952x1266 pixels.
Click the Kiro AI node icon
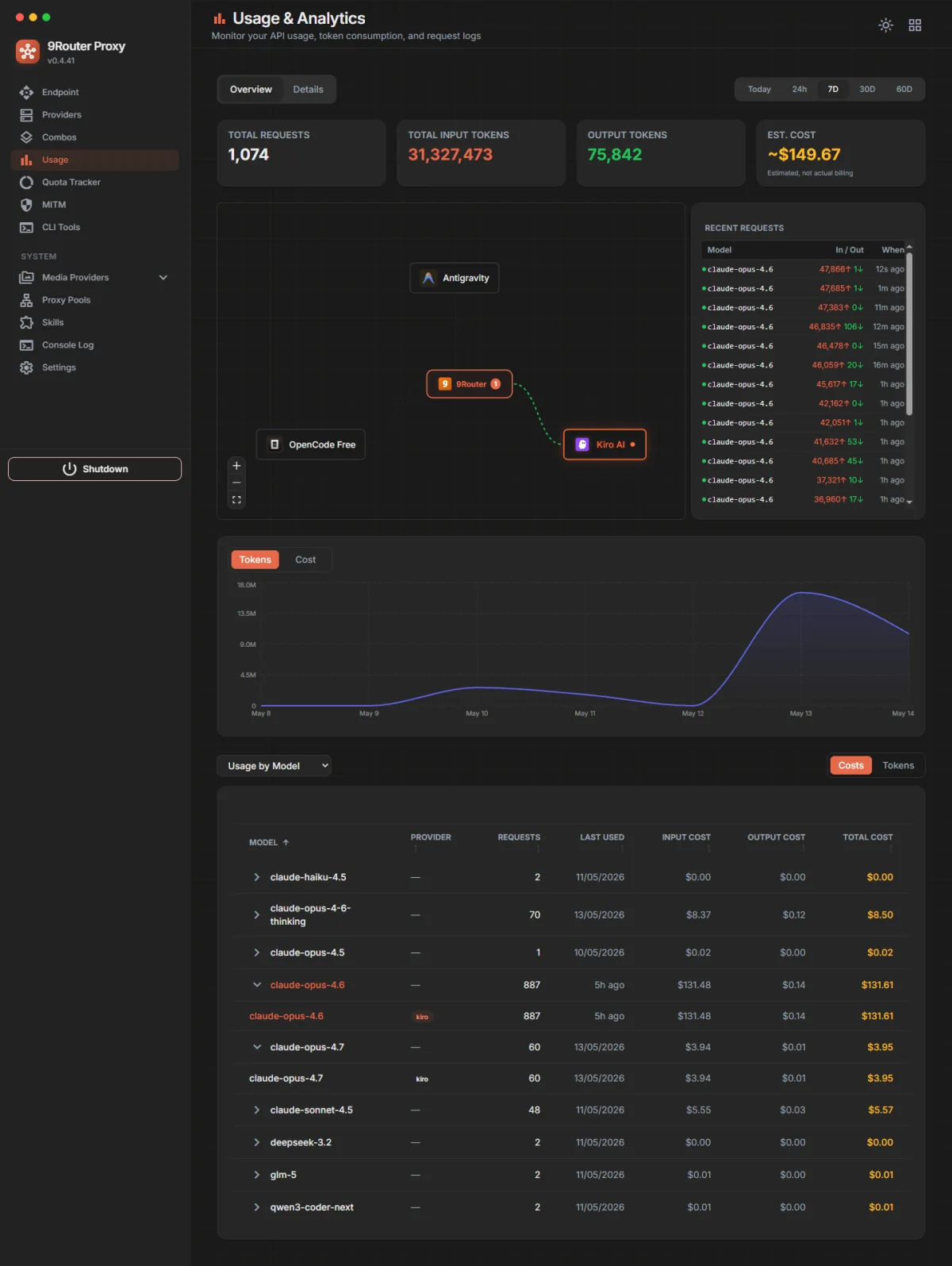[x=582, y=444]
